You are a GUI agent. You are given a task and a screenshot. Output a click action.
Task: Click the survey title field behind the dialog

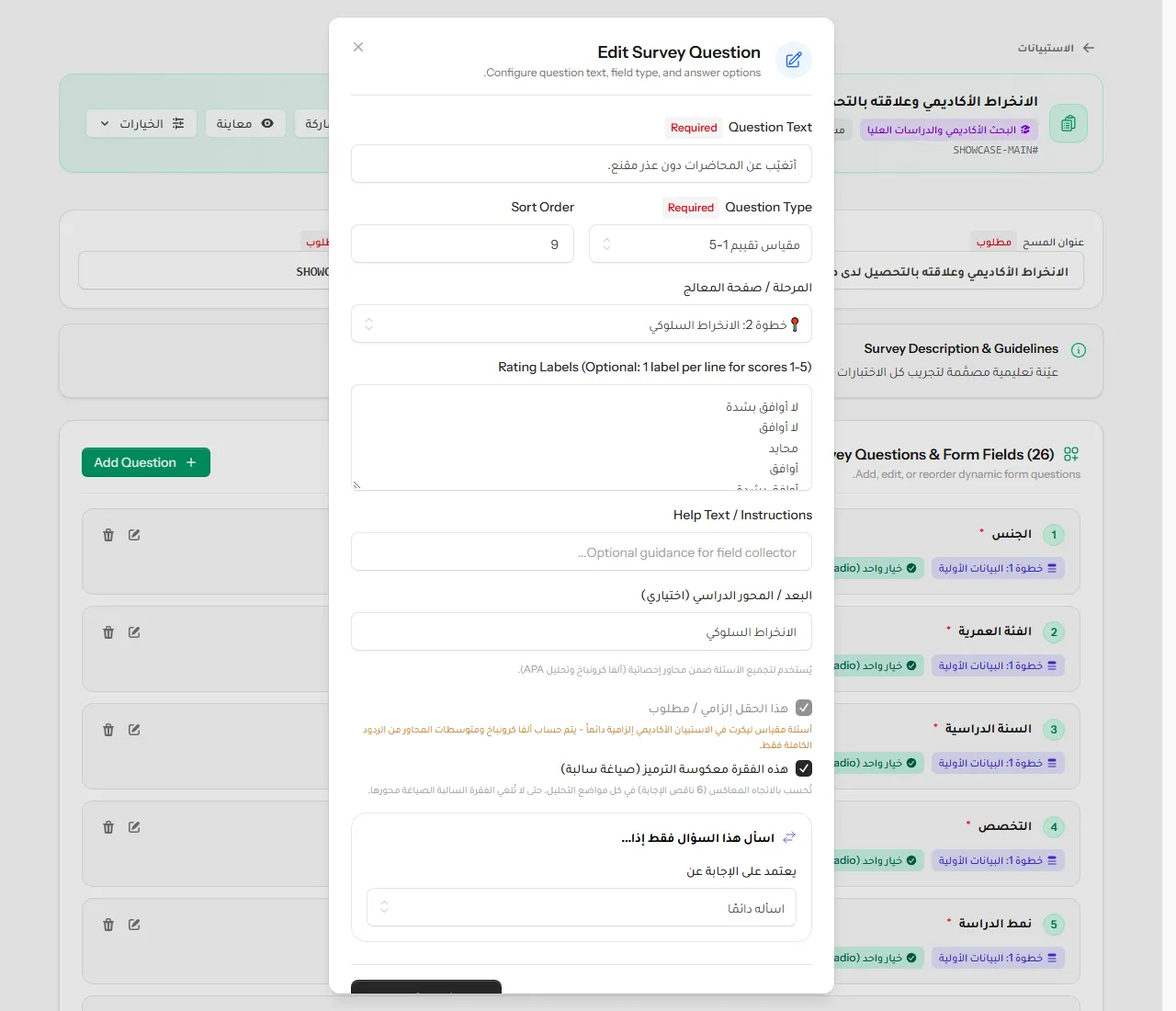(x=957, y=272)
